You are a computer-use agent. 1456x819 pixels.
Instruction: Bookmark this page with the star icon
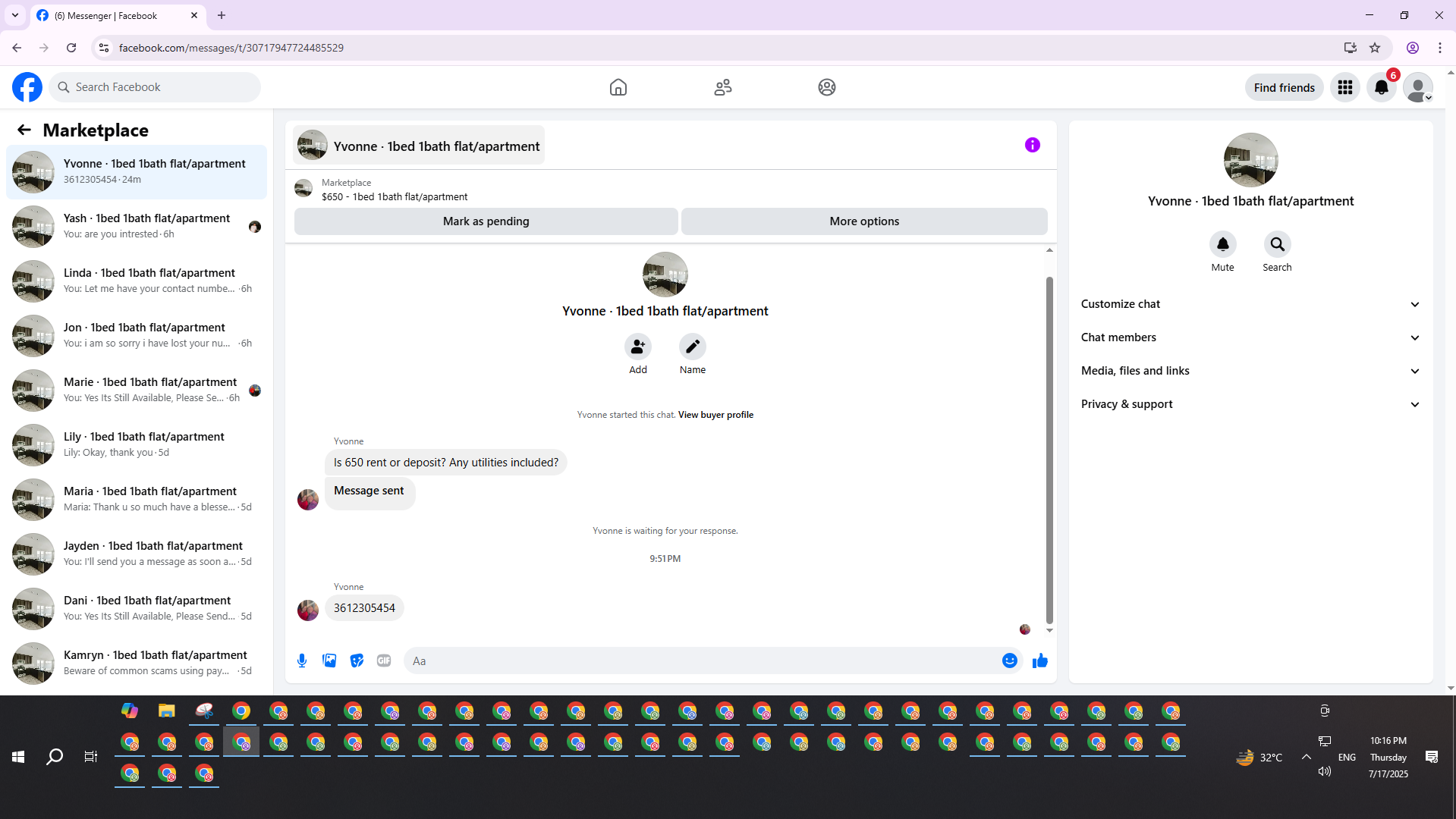[x=1375, y=48]
